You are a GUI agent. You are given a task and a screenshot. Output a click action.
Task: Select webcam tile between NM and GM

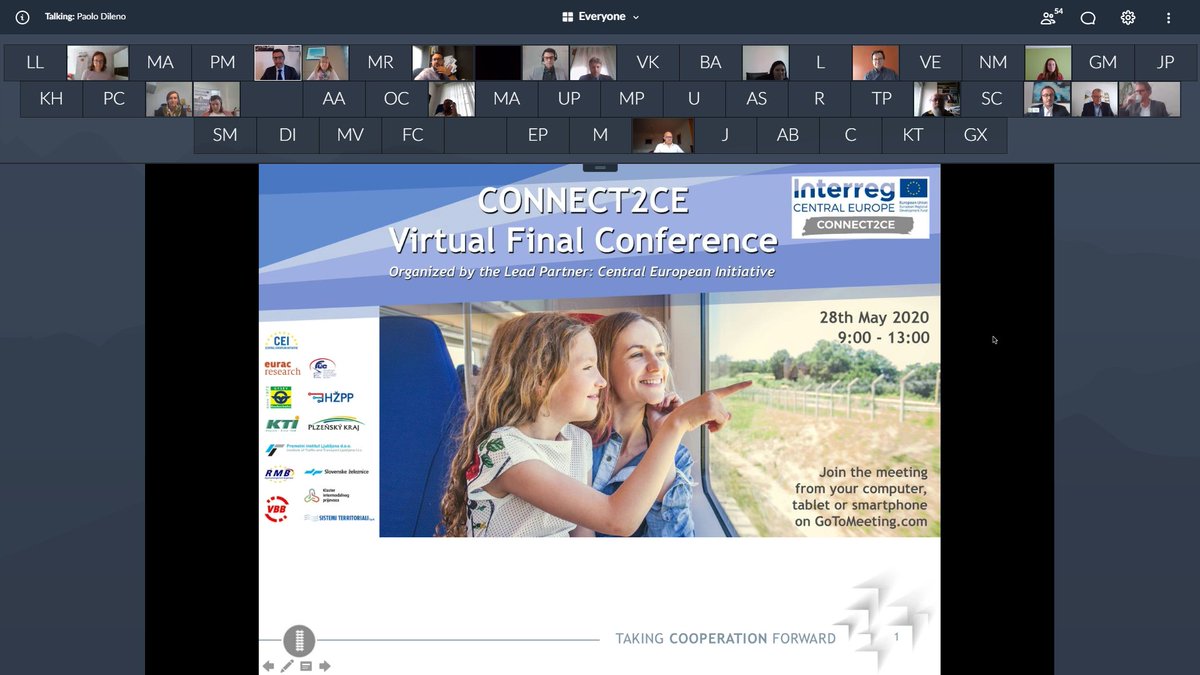pos(1048,62)
